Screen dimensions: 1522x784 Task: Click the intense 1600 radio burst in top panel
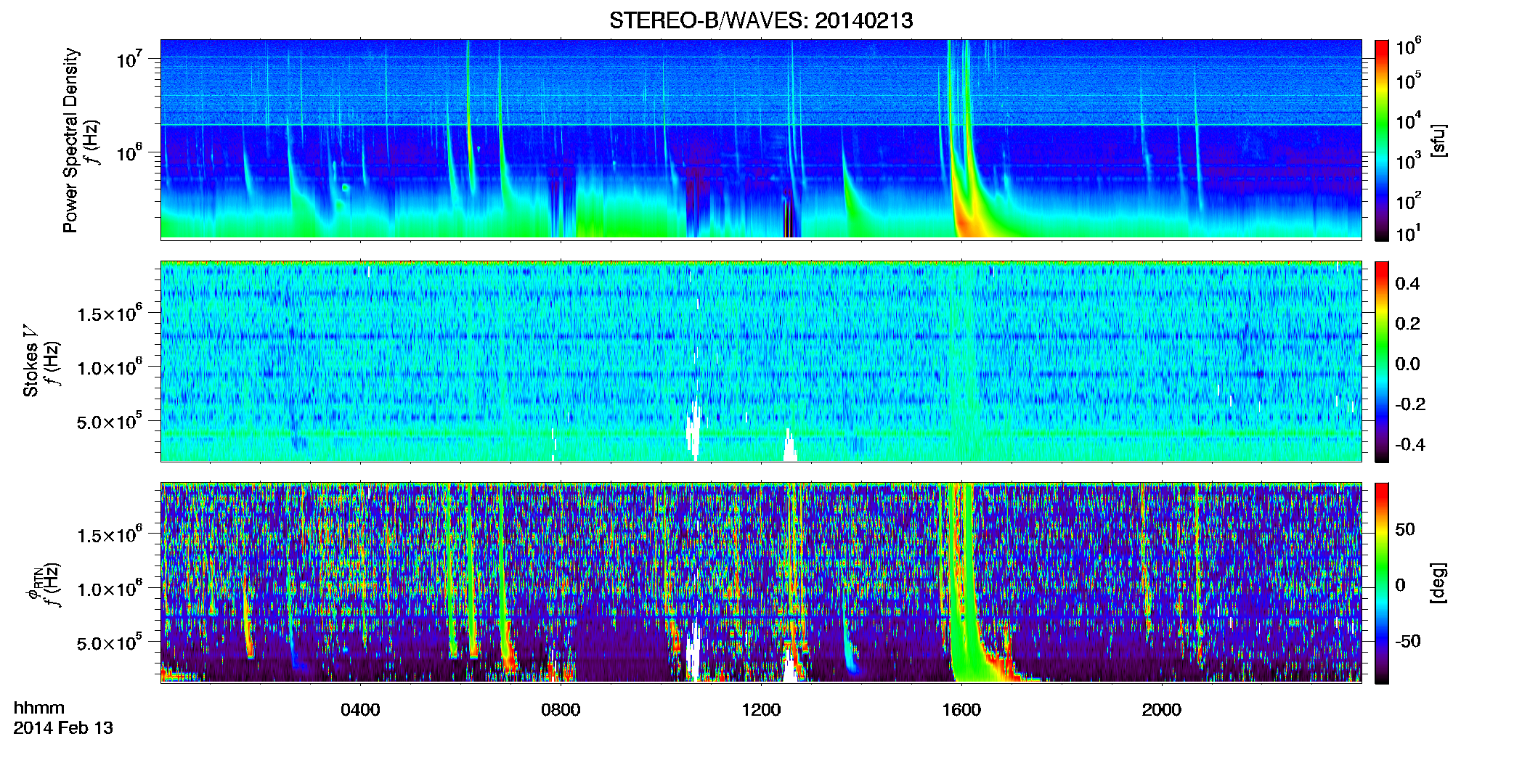(x=969, y=196)
